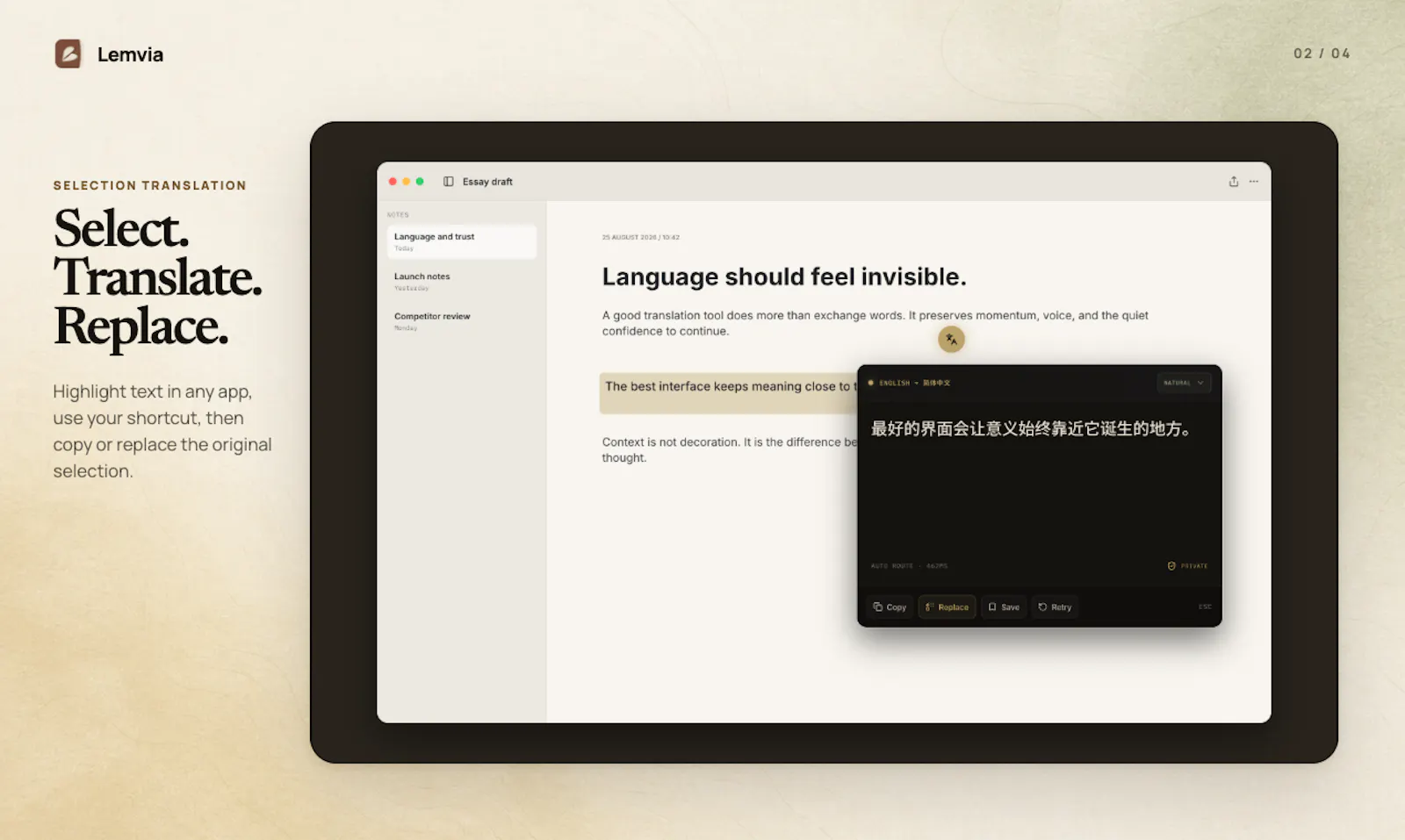Open the Natural tone dropdown
1405x840 pixels.
(1184, 383)
